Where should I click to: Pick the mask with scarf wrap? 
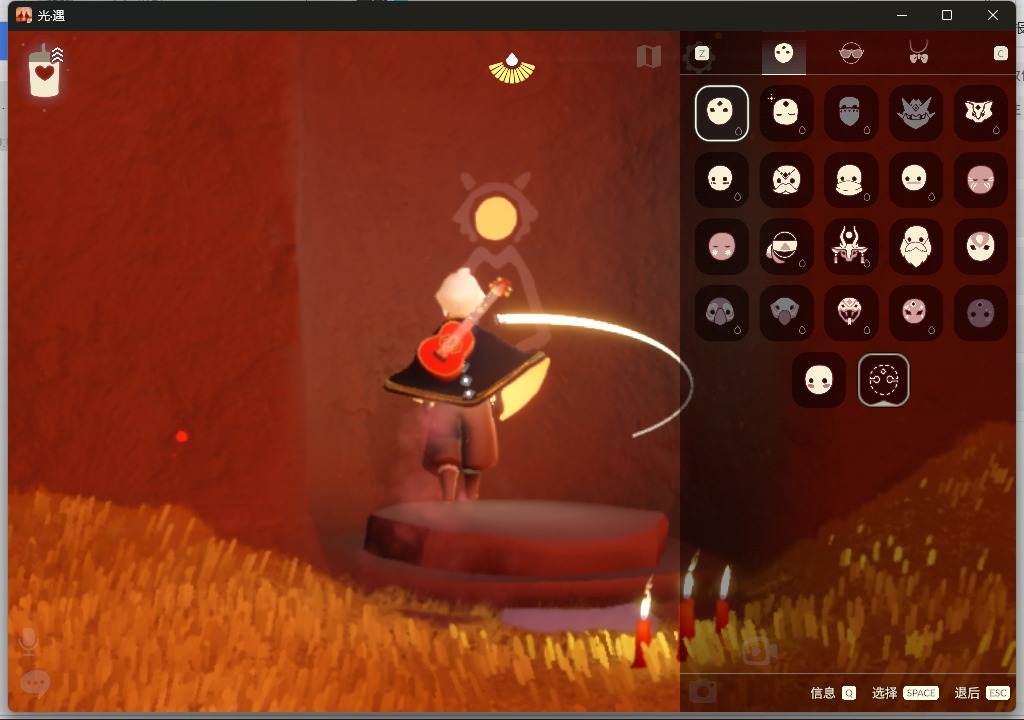(x=850, y=179)
